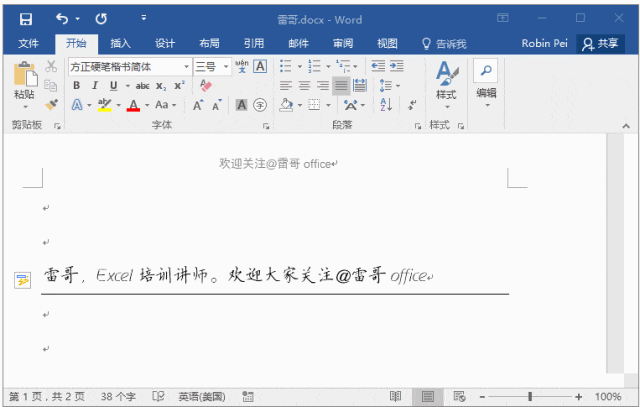The width and height of the screenshot is (640, 407).
Task: Apply the red font color
Action: (x=133, y=105)
